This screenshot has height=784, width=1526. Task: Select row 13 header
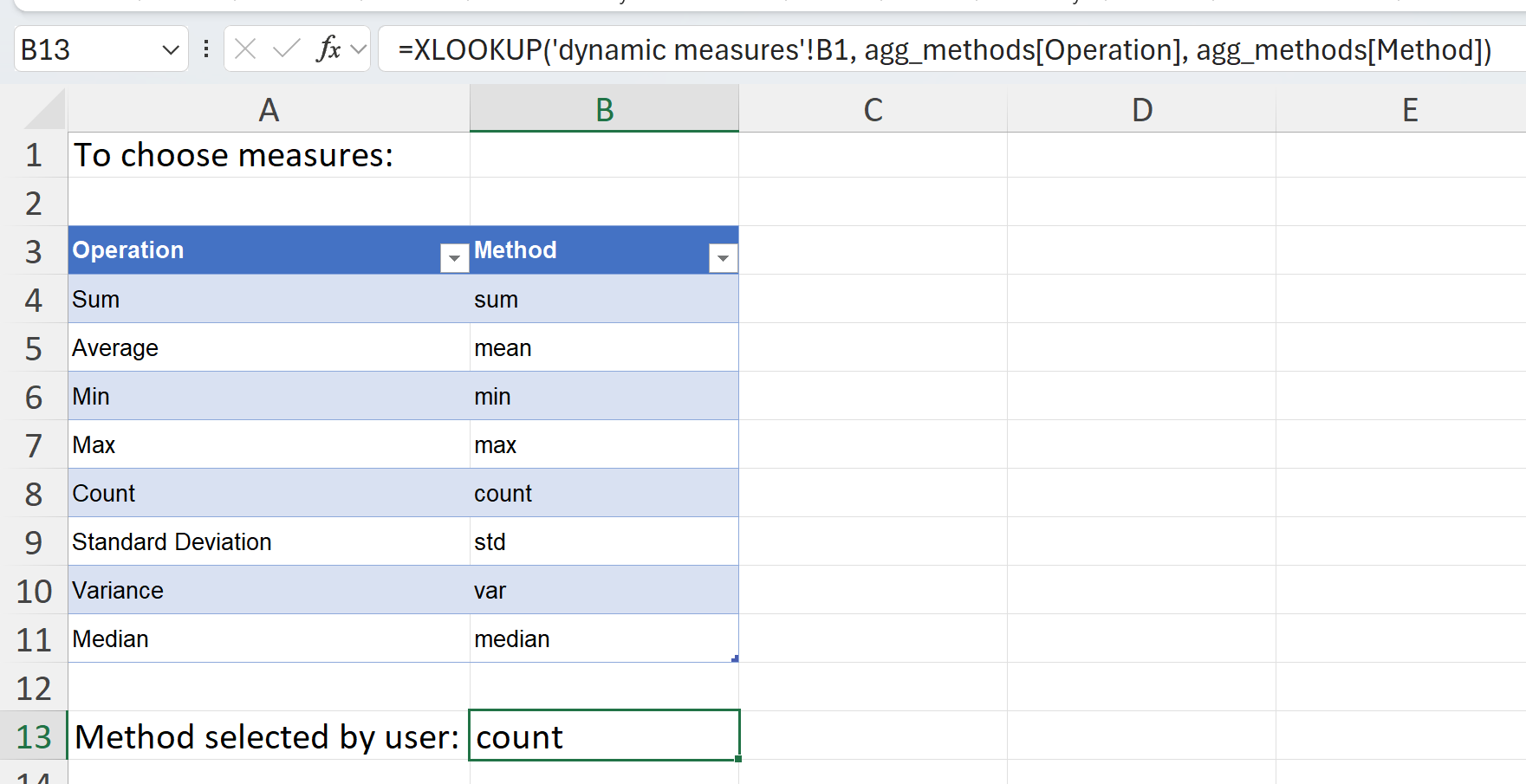[x=34, y=736]
